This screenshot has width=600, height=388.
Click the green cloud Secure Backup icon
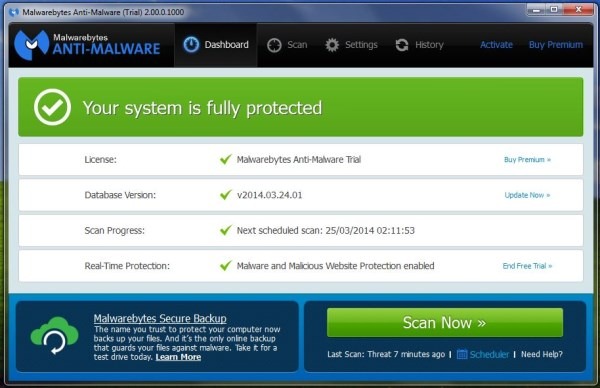[x=54, y=336]
